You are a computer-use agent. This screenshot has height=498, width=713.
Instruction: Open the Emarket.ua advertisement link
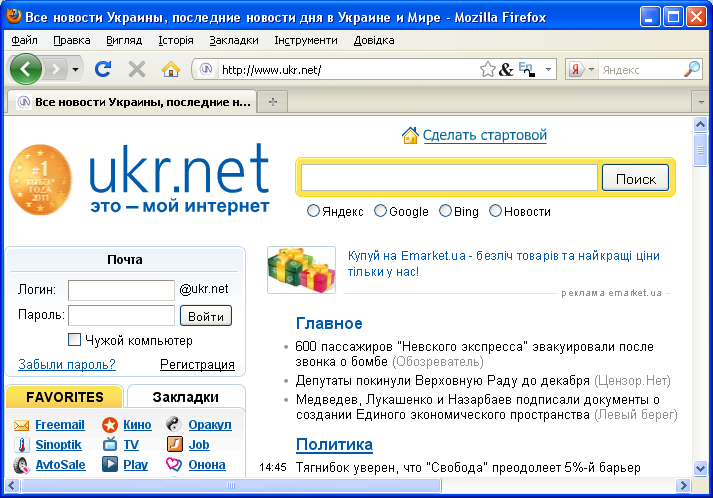coord(503,263)
